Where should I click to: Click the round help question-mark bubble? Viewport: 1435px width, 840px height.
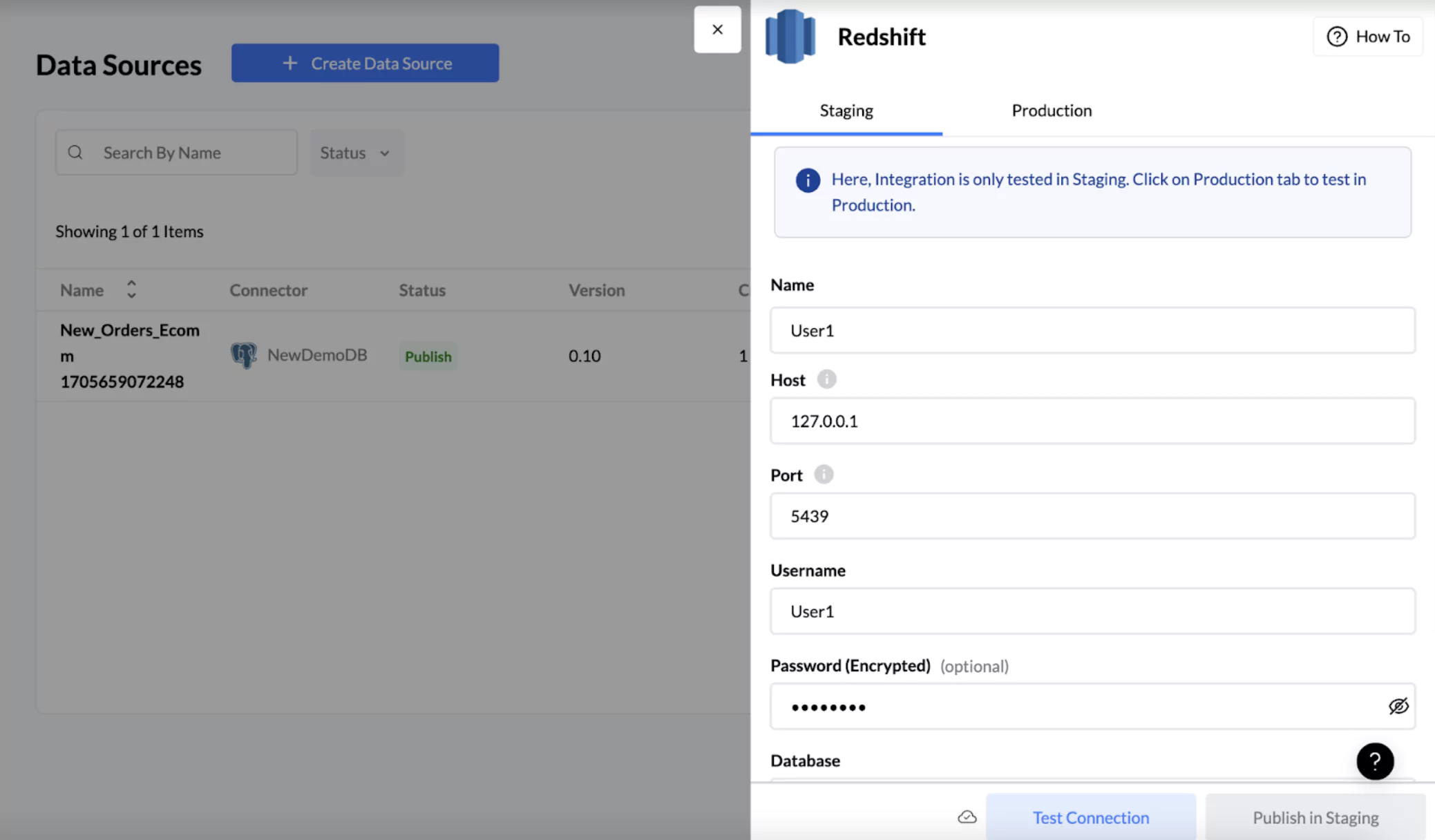1374,761
